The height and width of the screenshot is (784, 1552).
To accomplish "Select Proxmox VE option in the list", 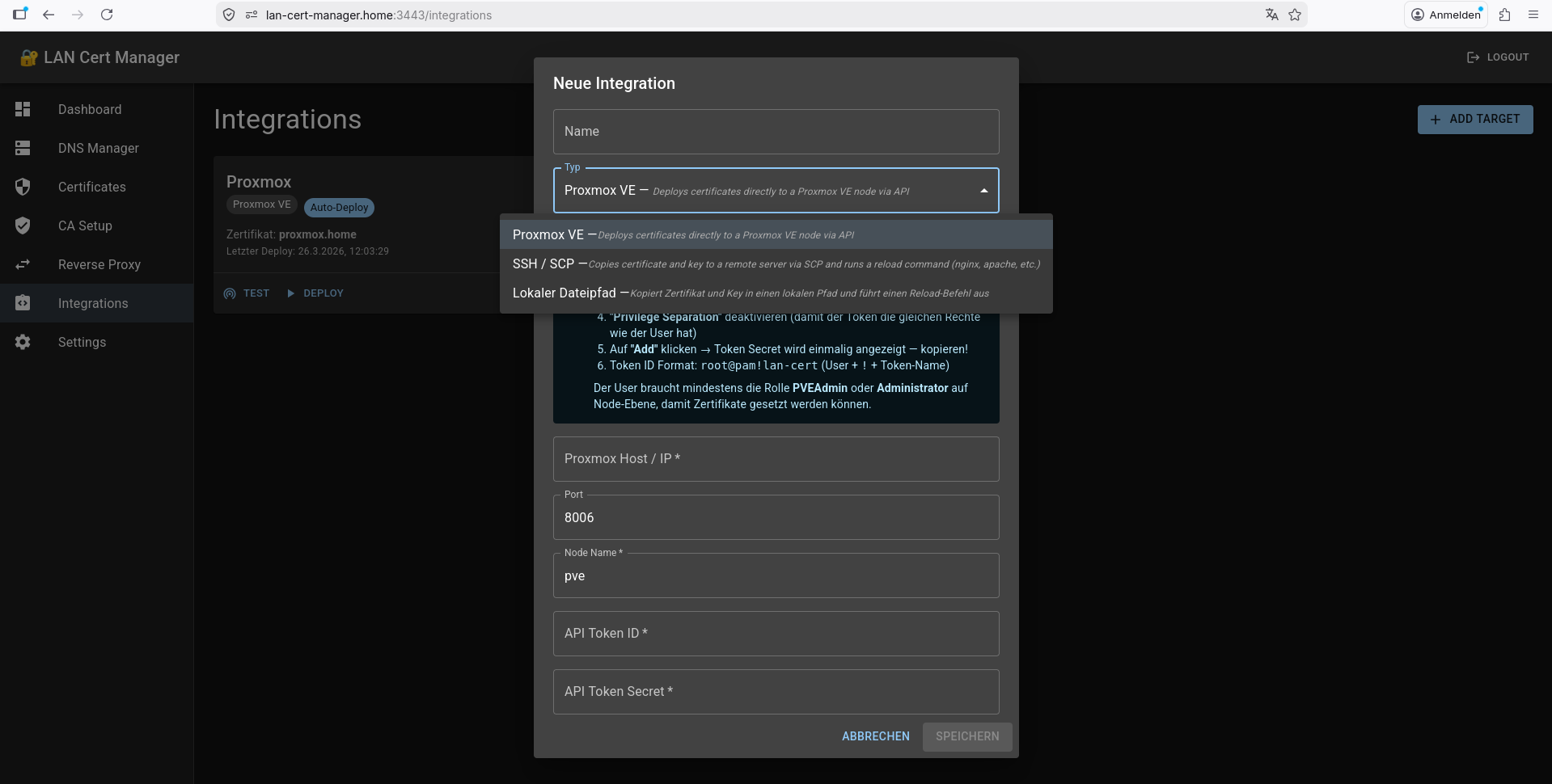I will (x=776, y=234).
